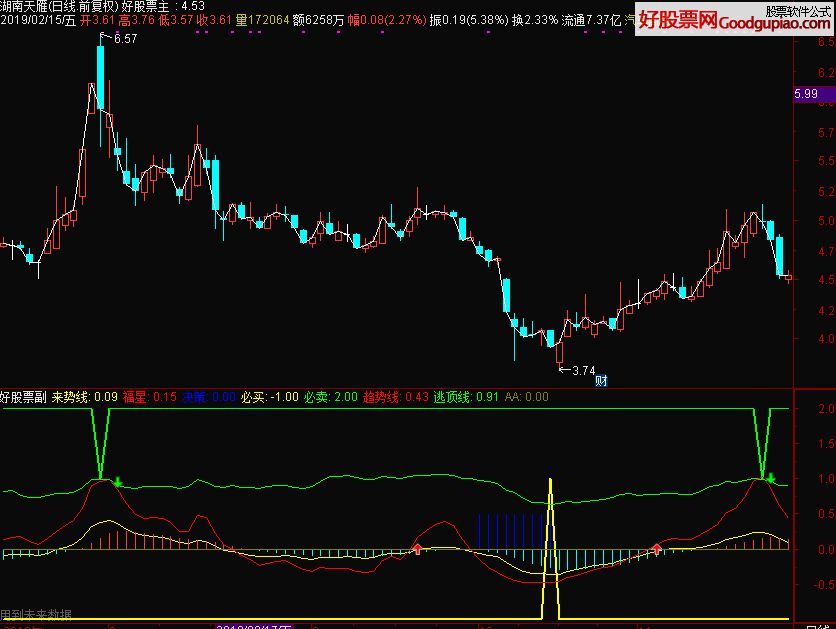The height and width of the screenshot is (629, 836).
Task: Click the float shares 流通7.37亿
Action: coord(591,21)
